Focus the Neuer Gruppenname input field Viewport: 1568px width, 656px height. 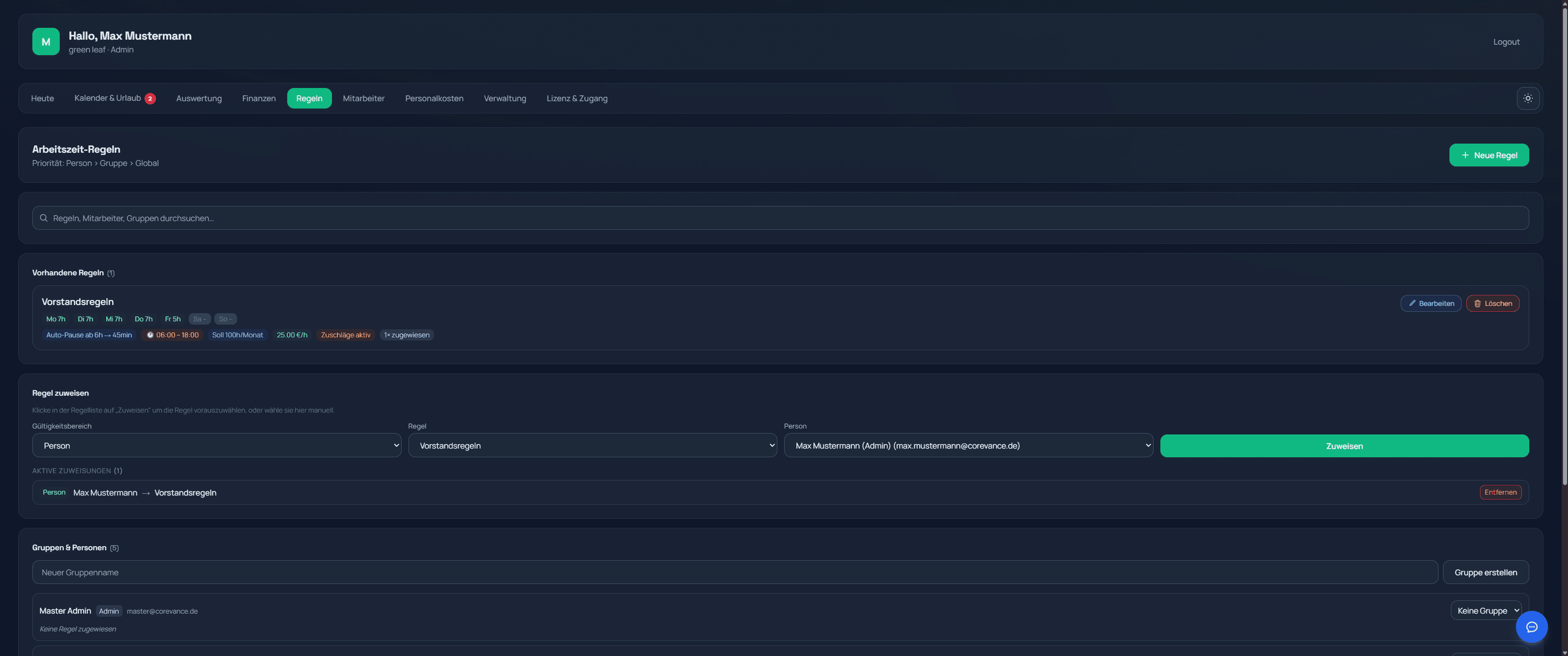click(734, 572)
